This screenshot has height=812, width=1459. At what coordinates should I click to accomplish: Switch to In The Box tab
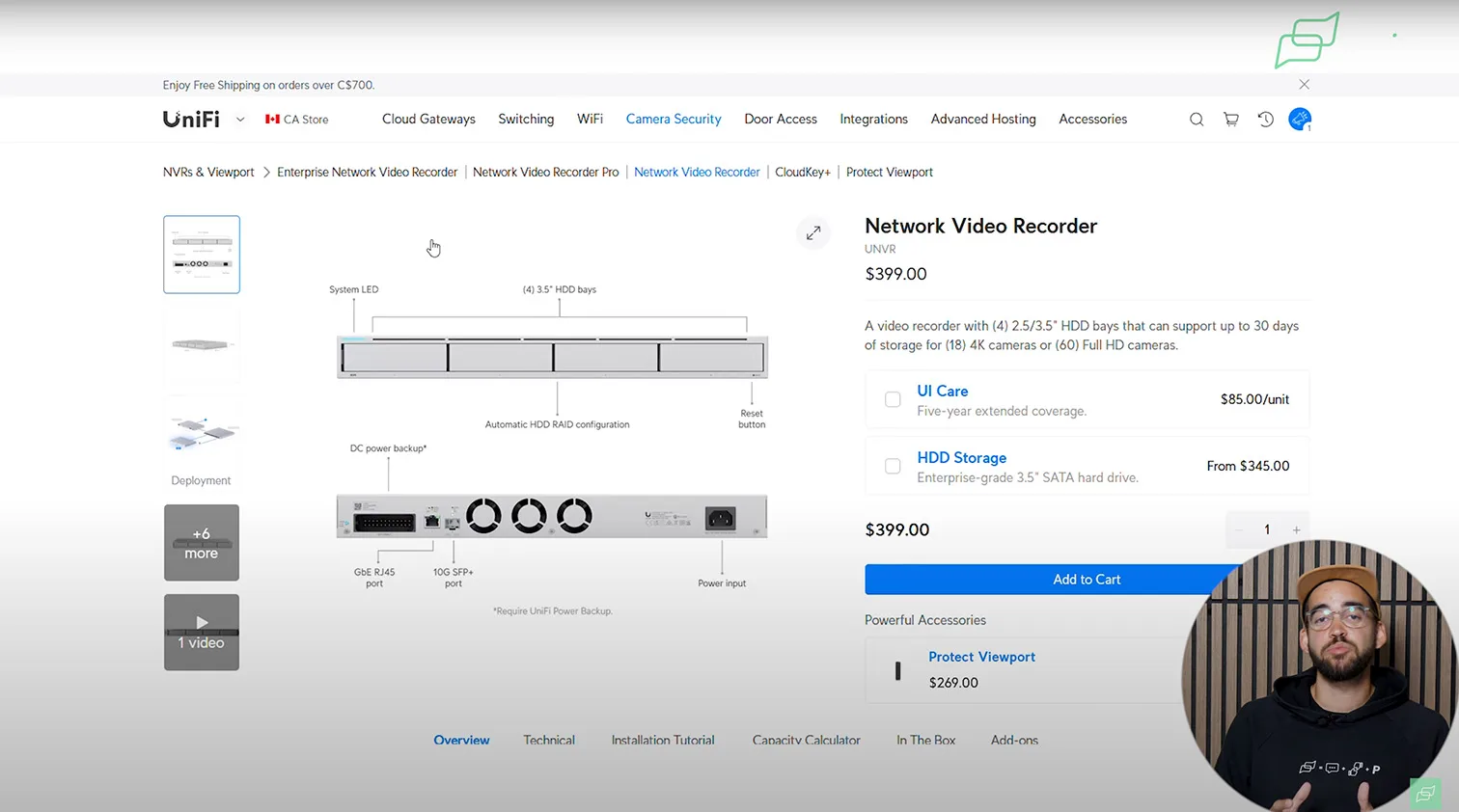point(925,741)
